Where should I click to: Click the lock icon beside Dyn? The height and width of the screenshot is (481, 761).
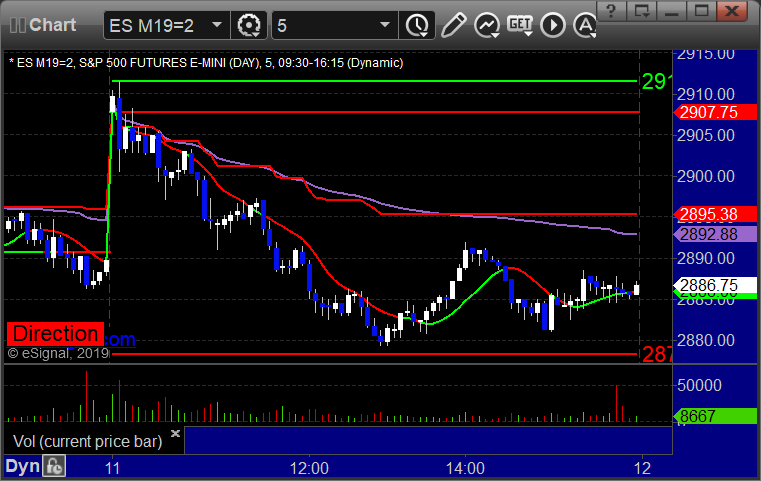[54, 466]
